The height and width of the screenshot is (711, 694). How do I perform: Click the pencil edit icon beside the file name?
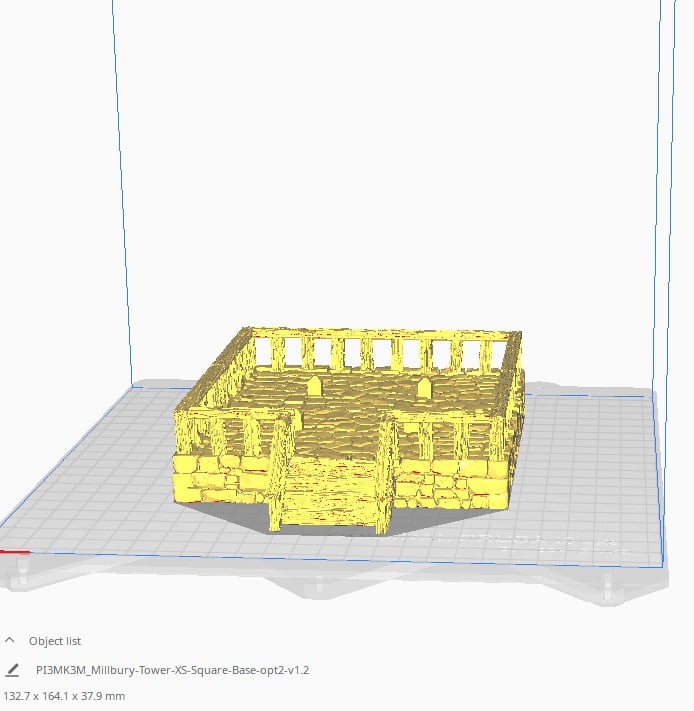[x=12, y=670]
